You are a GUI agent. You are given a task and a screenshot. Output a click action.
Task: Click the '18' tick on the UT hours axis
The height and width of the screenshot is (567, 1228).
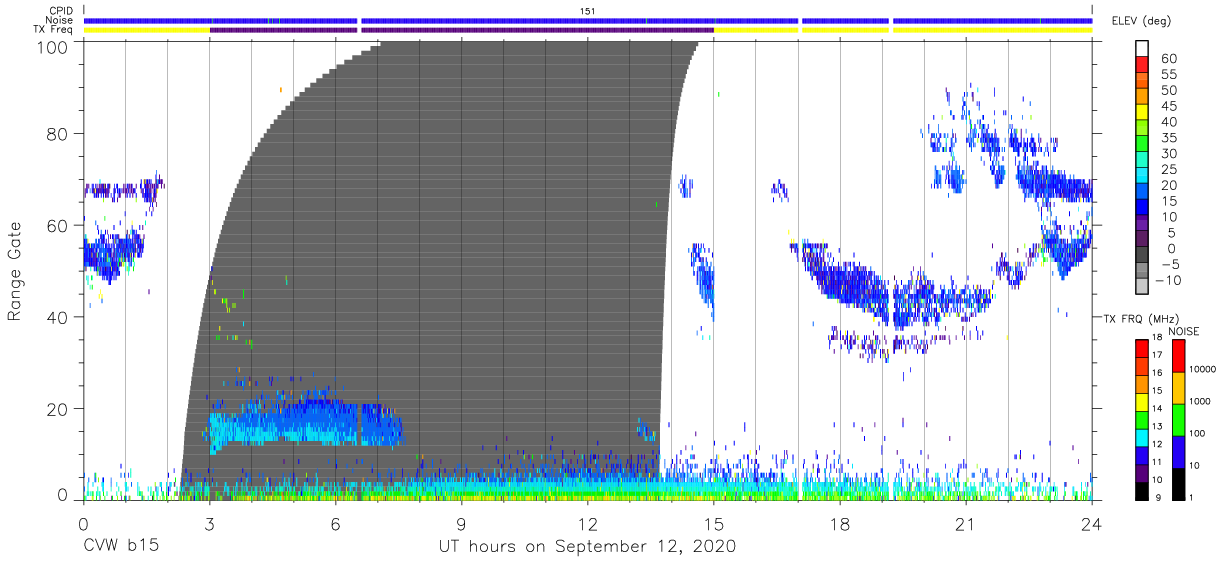pos(840,524)
